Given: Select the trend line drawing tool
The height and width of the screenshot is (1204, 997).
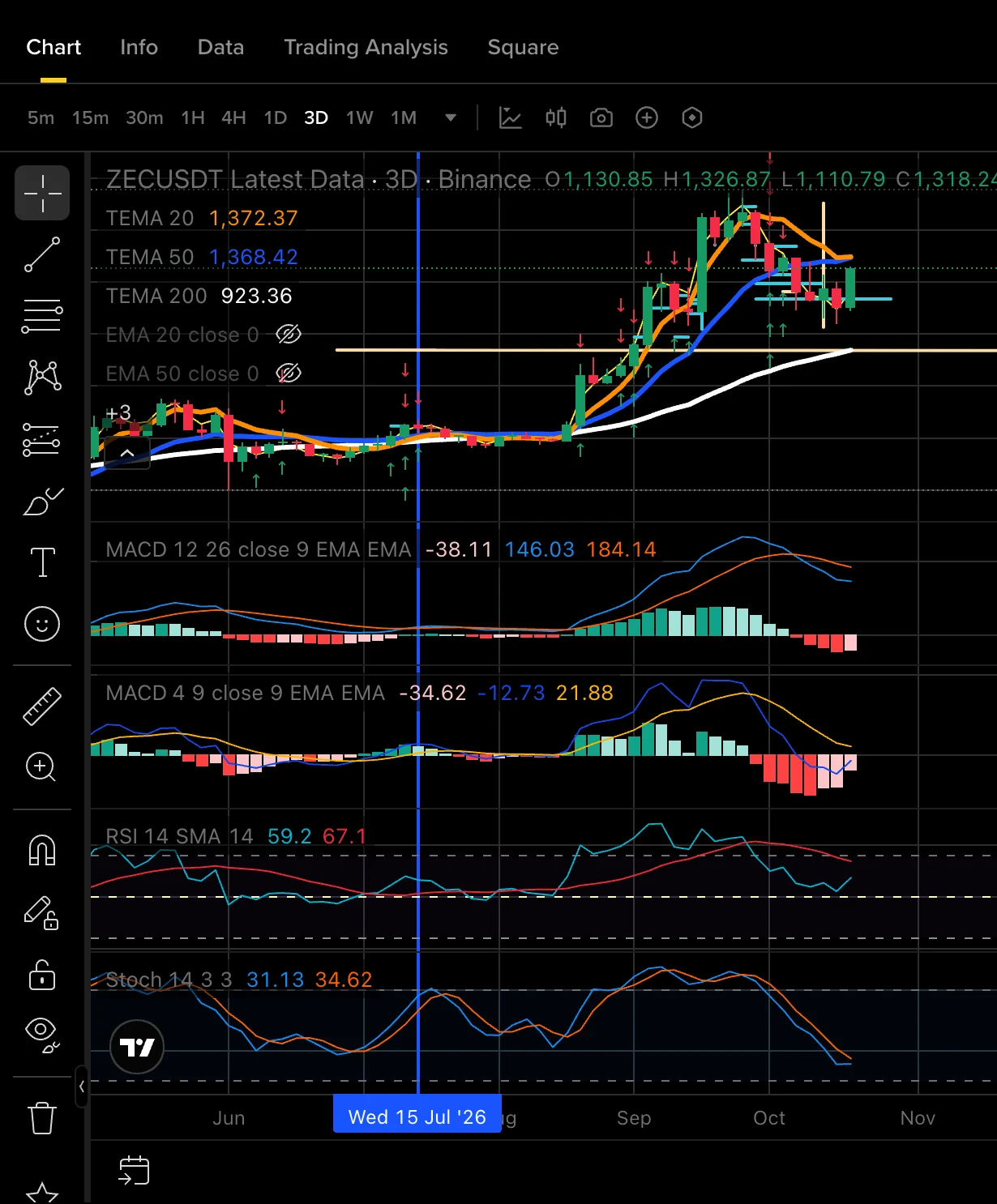Looking at the screenshot, I should [42, 254].
